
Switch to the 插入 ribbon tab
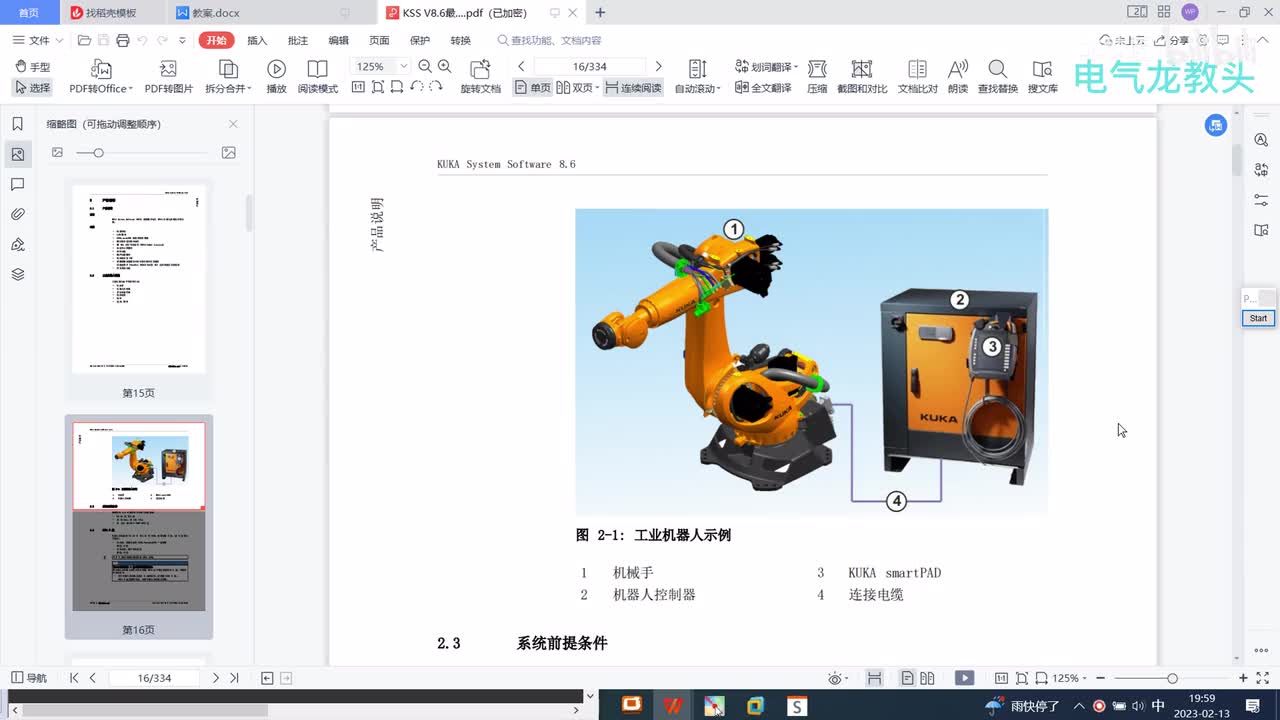[x=257, y=40]
